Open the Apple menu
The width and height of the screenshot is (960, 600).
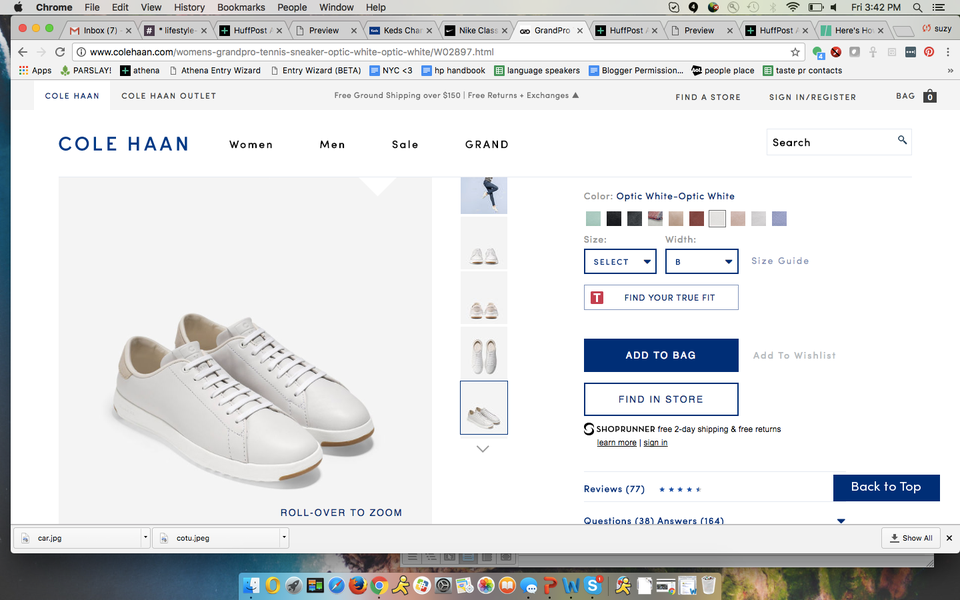18,7
